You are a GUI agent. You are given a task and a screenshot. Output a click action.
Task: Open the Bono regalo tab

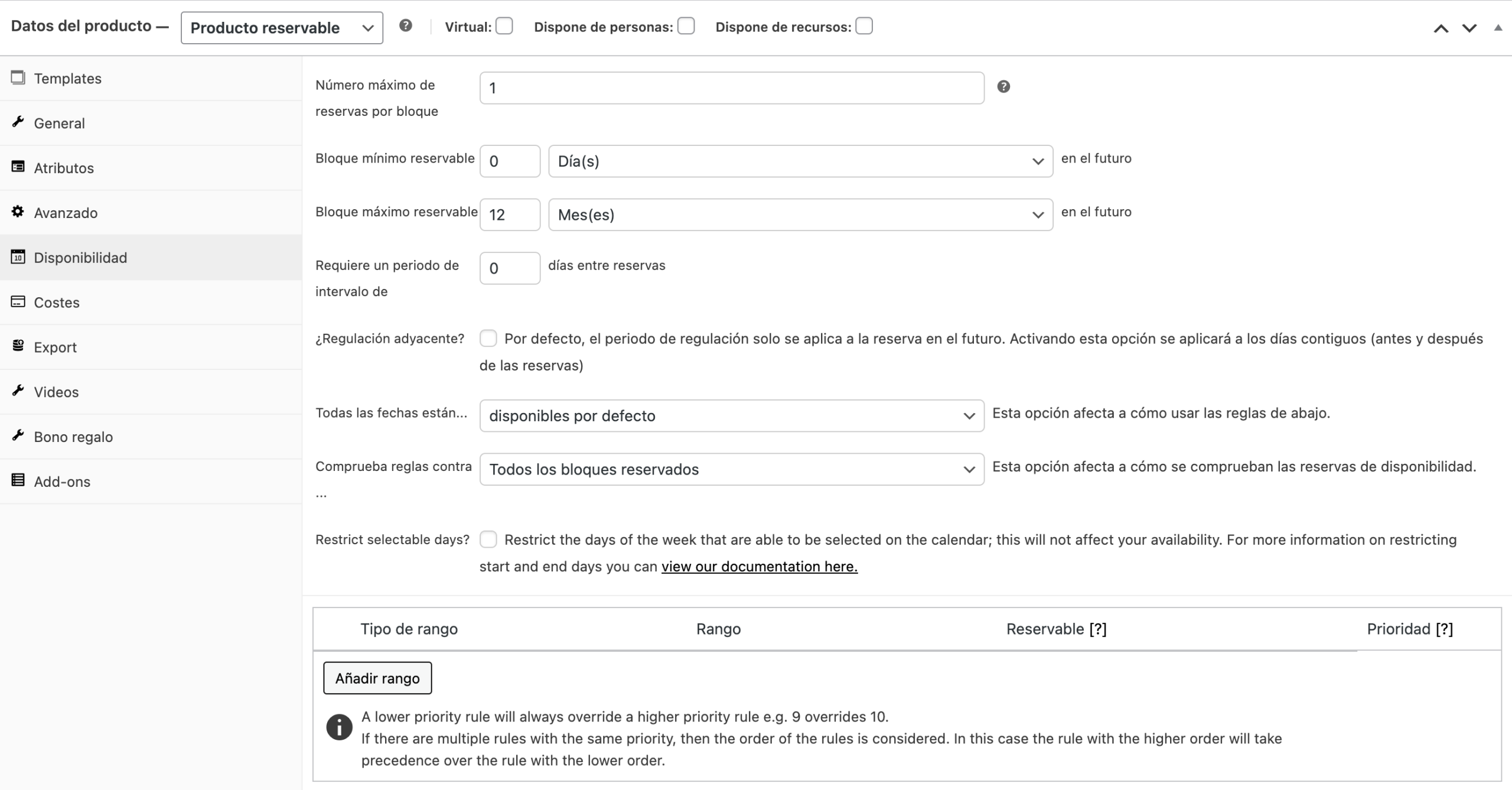click(73, 437)
